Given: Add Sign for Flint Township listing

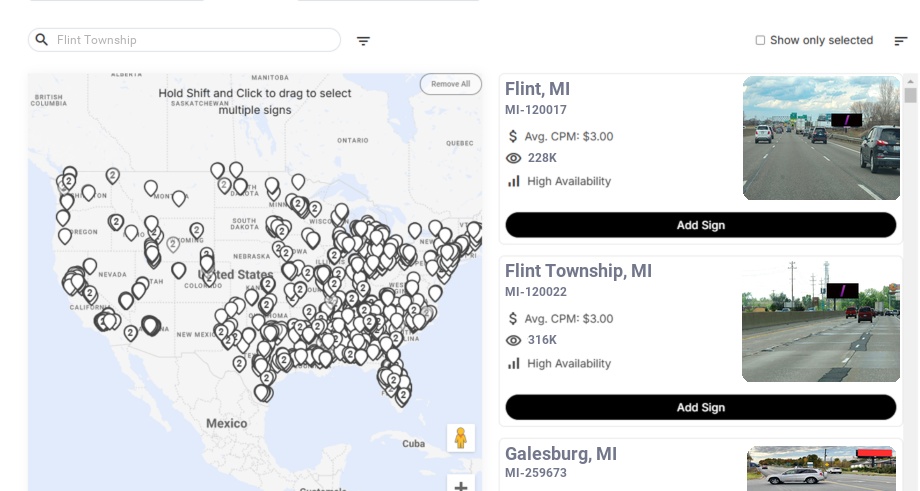Looking at the screenshot, I should click(x=700, y=407).
